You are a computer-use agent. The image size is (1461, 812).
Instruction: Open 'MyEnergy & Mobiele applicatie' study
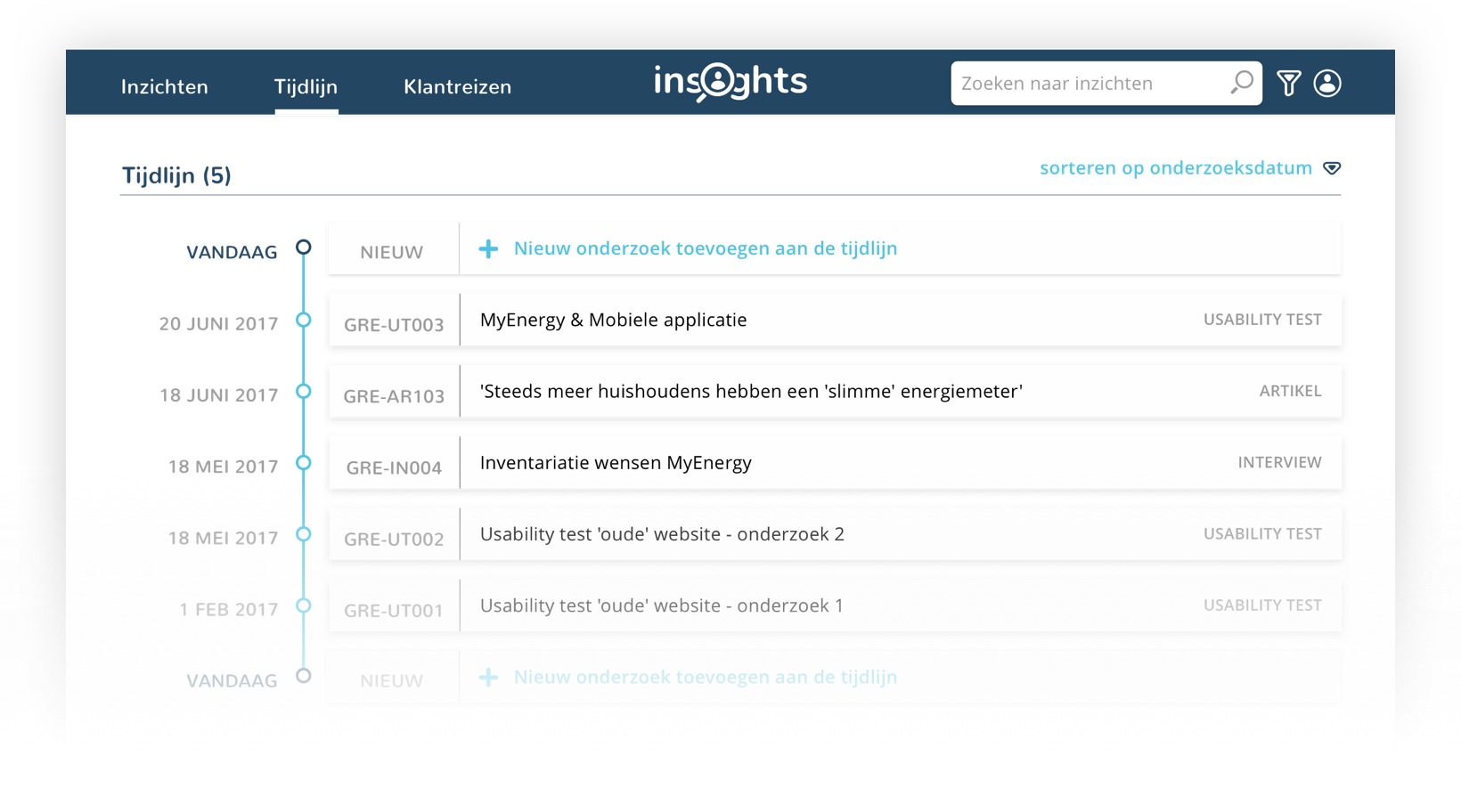tap(613, 320)
